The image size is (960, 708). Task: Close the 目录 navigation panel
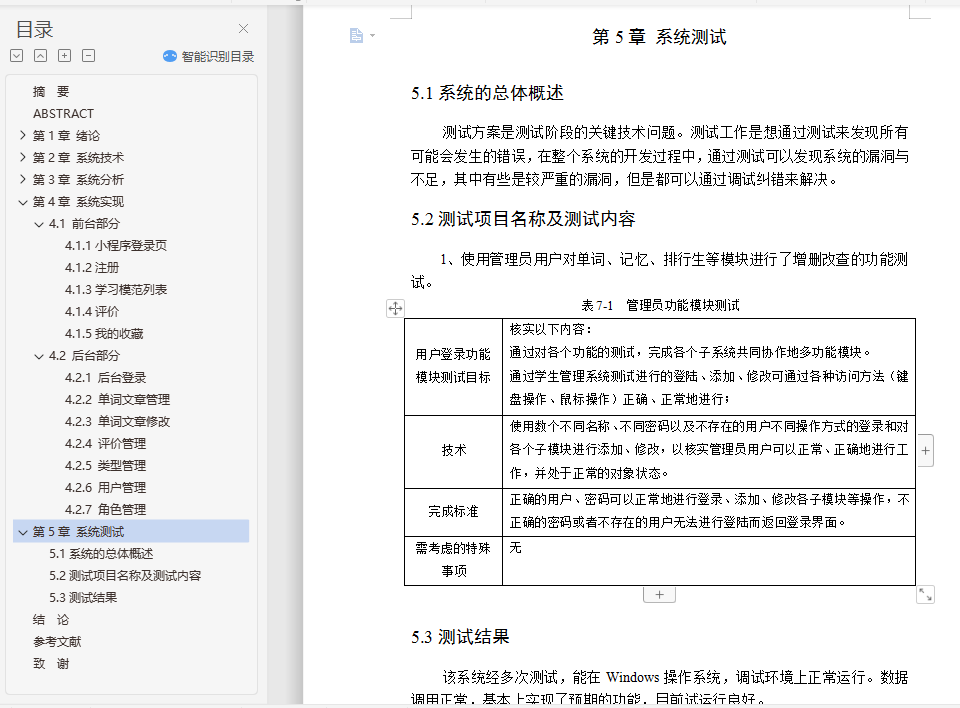tap(243, 29)
